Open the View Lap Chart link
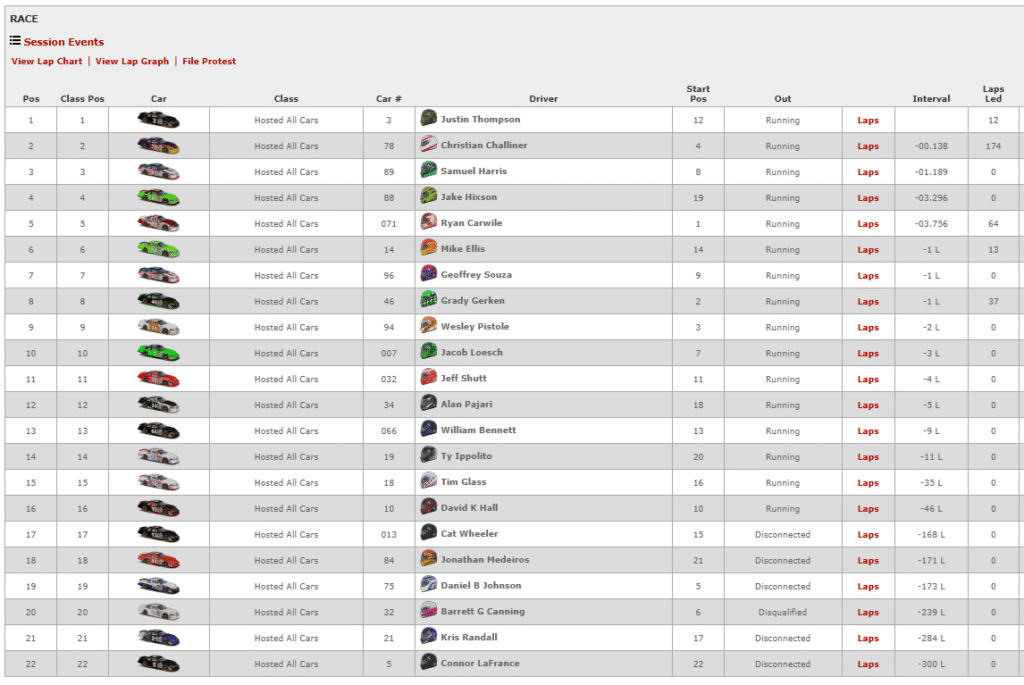Screen dimensions: 1024x685 pos(47,61)
